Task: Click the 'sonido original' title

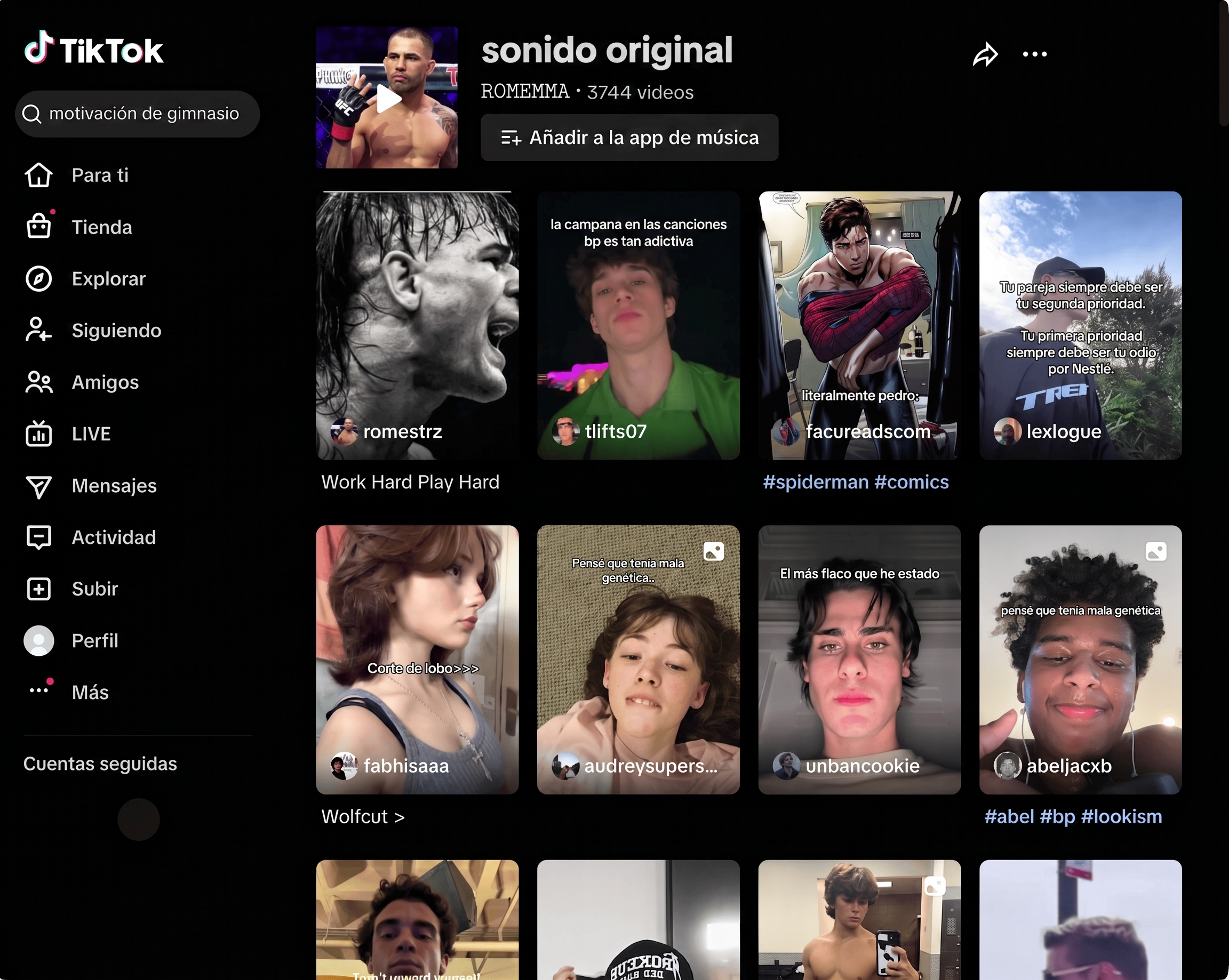Action: (x=607, y=50)
